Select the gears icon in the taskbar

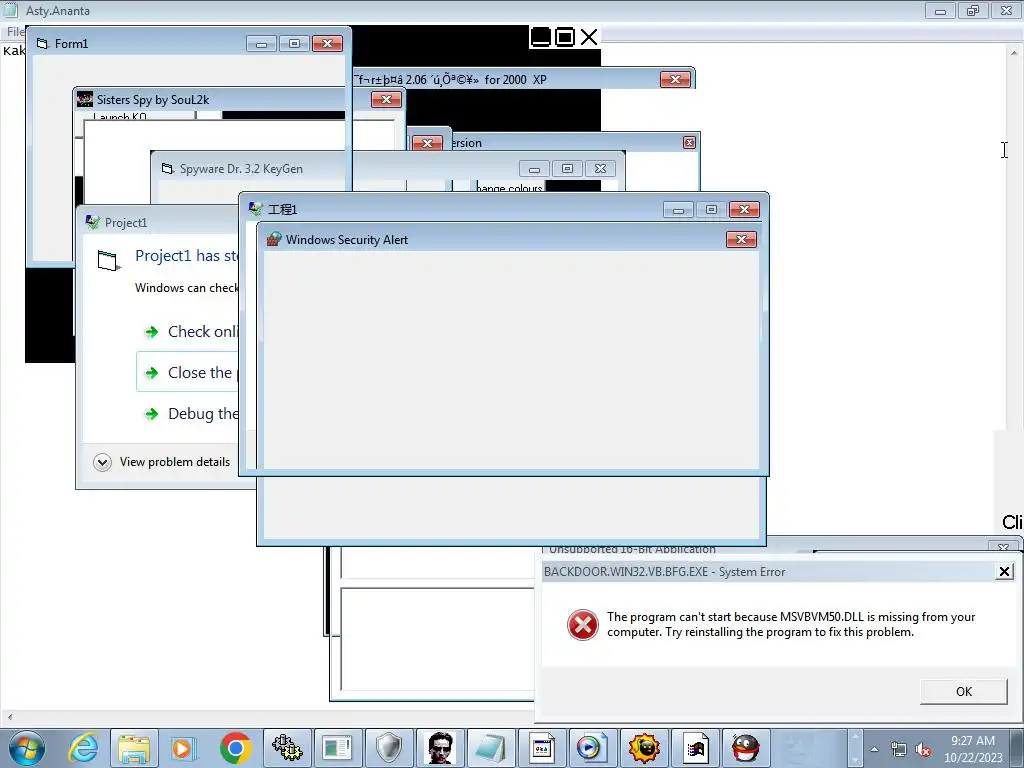tap(287, 748)
